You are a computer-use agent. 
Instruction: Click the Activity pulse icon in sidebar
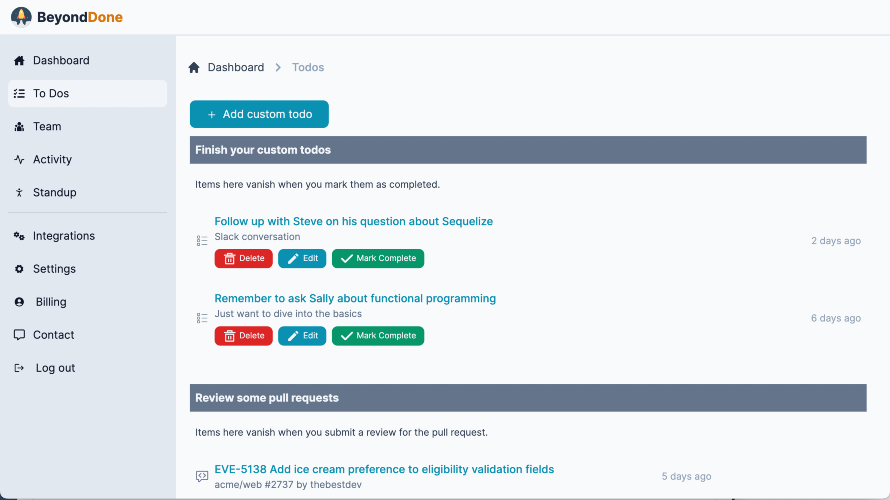(x=19, y=159)
